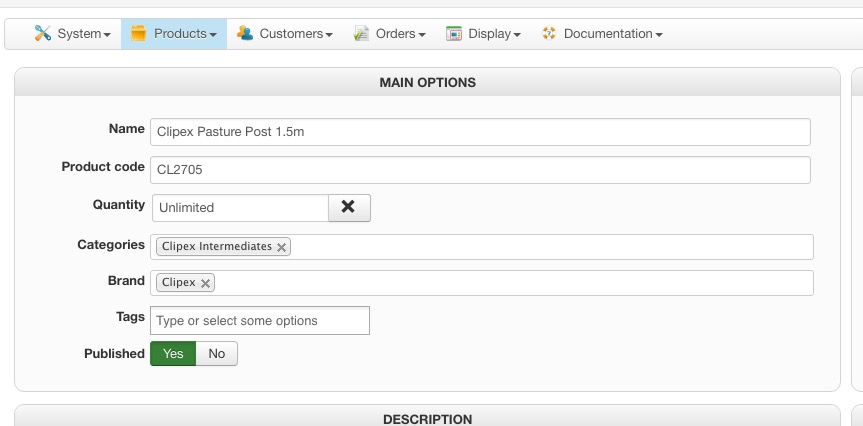Expand the System menu arrow
The height and width of the screenshot is (426, 863).
(107, 35)
